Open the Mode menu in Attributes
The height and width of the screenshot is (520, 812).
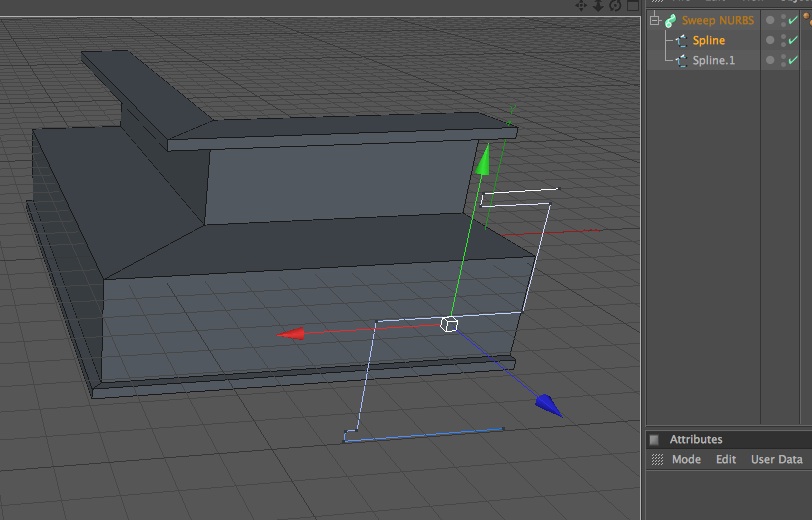(x=686, y=459)
